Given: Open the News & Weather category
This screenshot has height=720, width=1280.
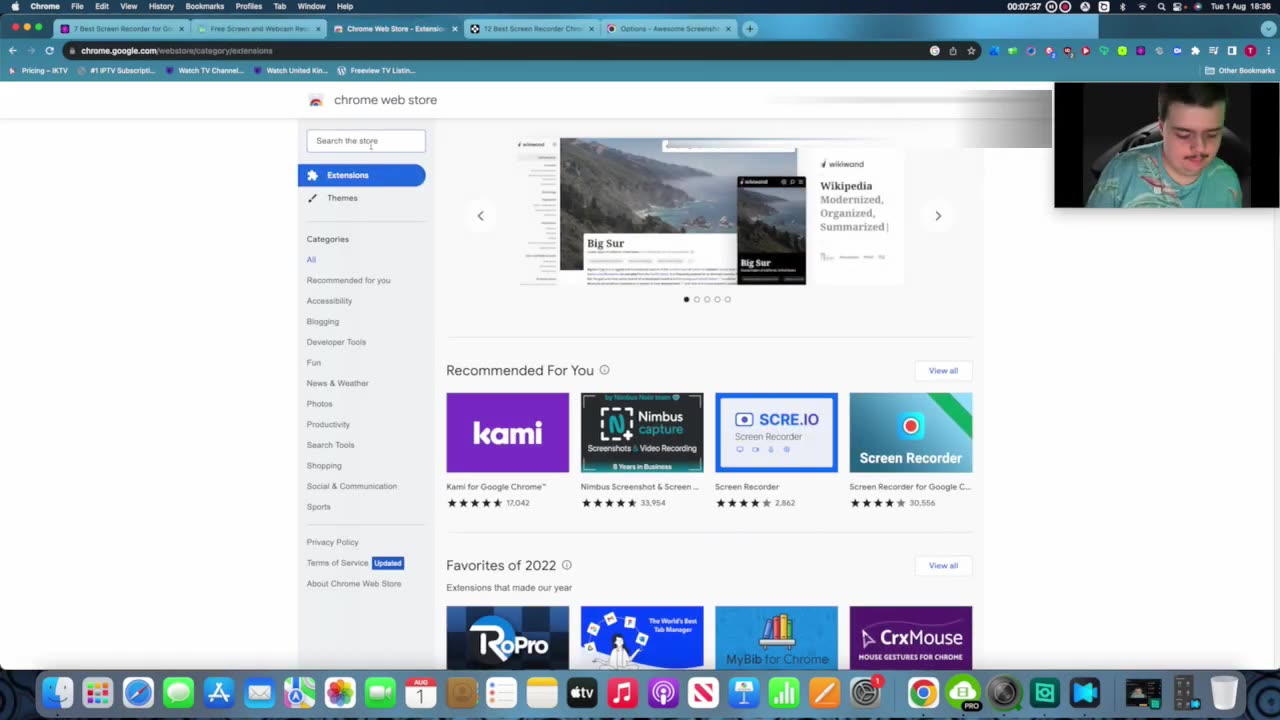Looking at the screenshot, I should point(337,383).
